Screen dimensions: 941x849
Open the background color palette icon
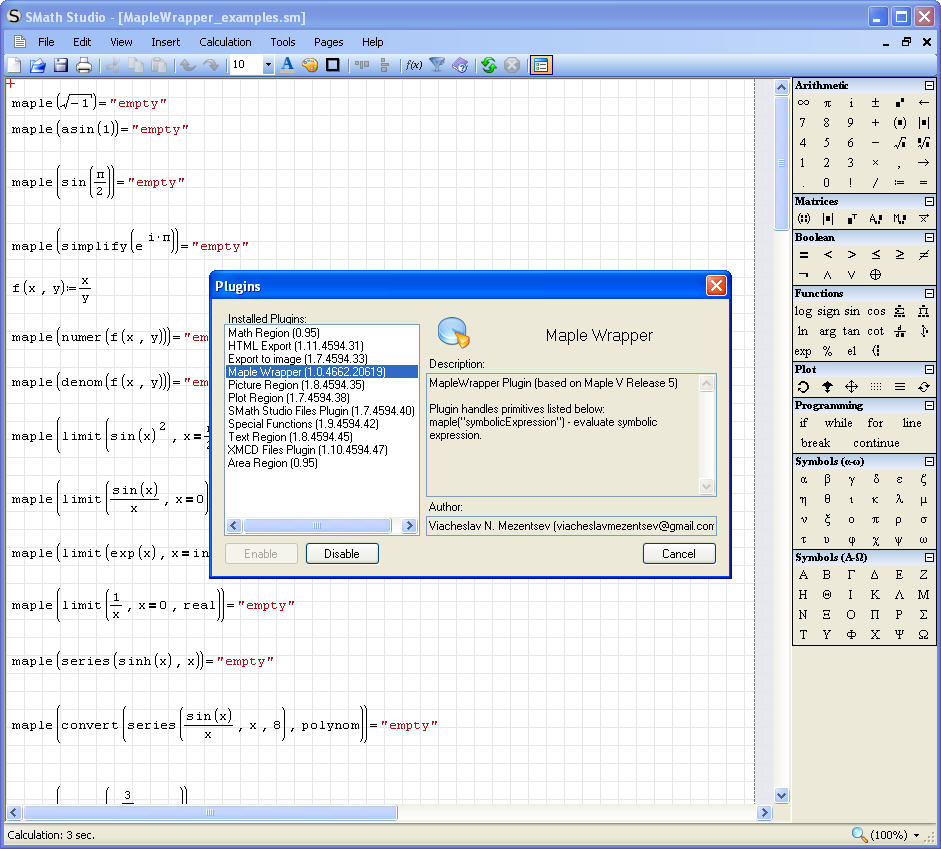[x=310, y=65]
